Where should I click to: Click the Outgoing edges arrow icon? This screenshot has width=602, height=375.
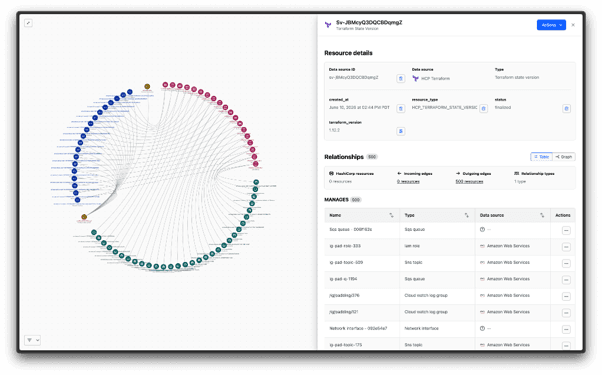458,173
